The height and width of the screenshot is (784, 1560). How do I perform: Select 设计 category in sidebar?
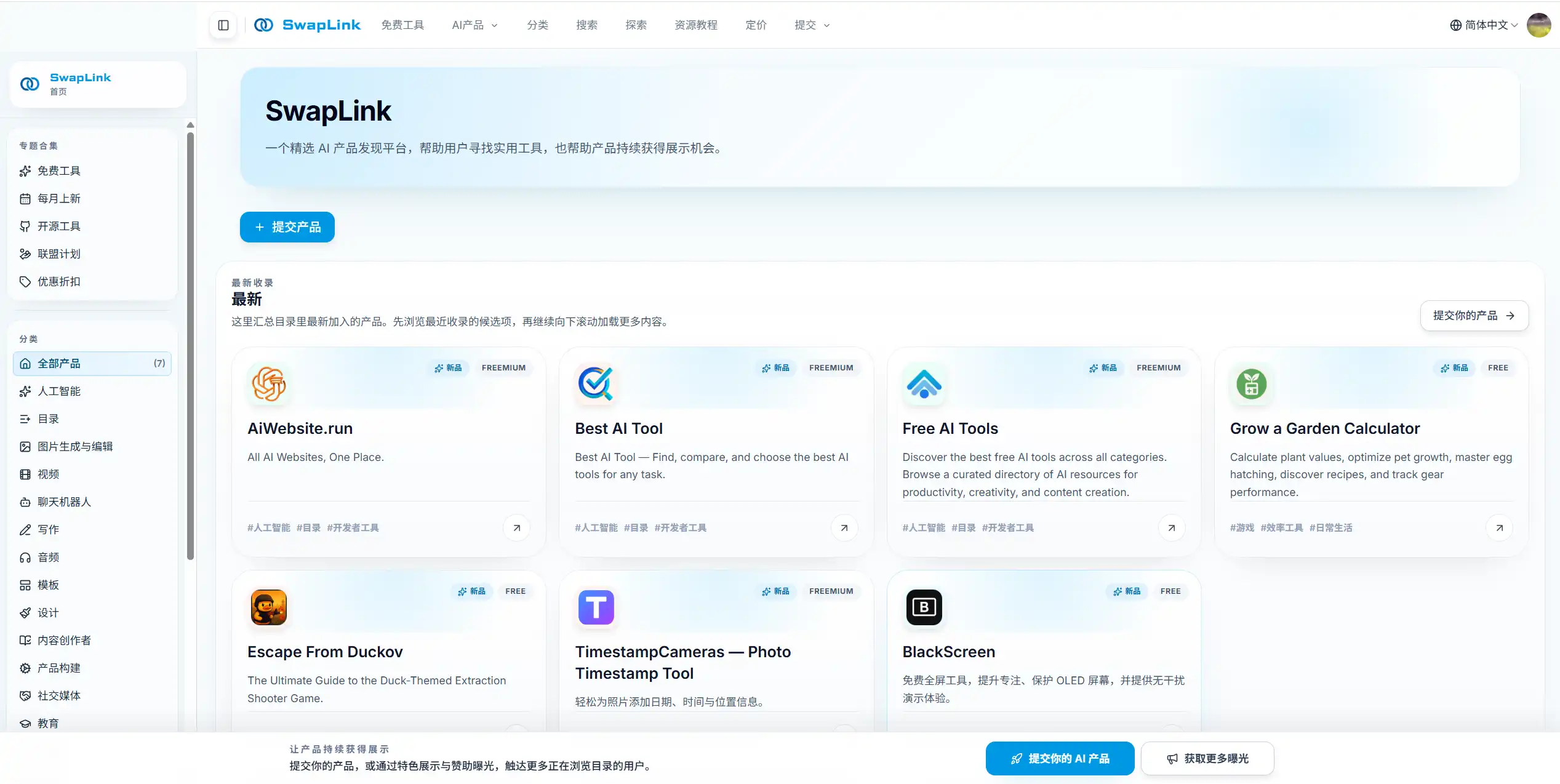tap(92, 613)
